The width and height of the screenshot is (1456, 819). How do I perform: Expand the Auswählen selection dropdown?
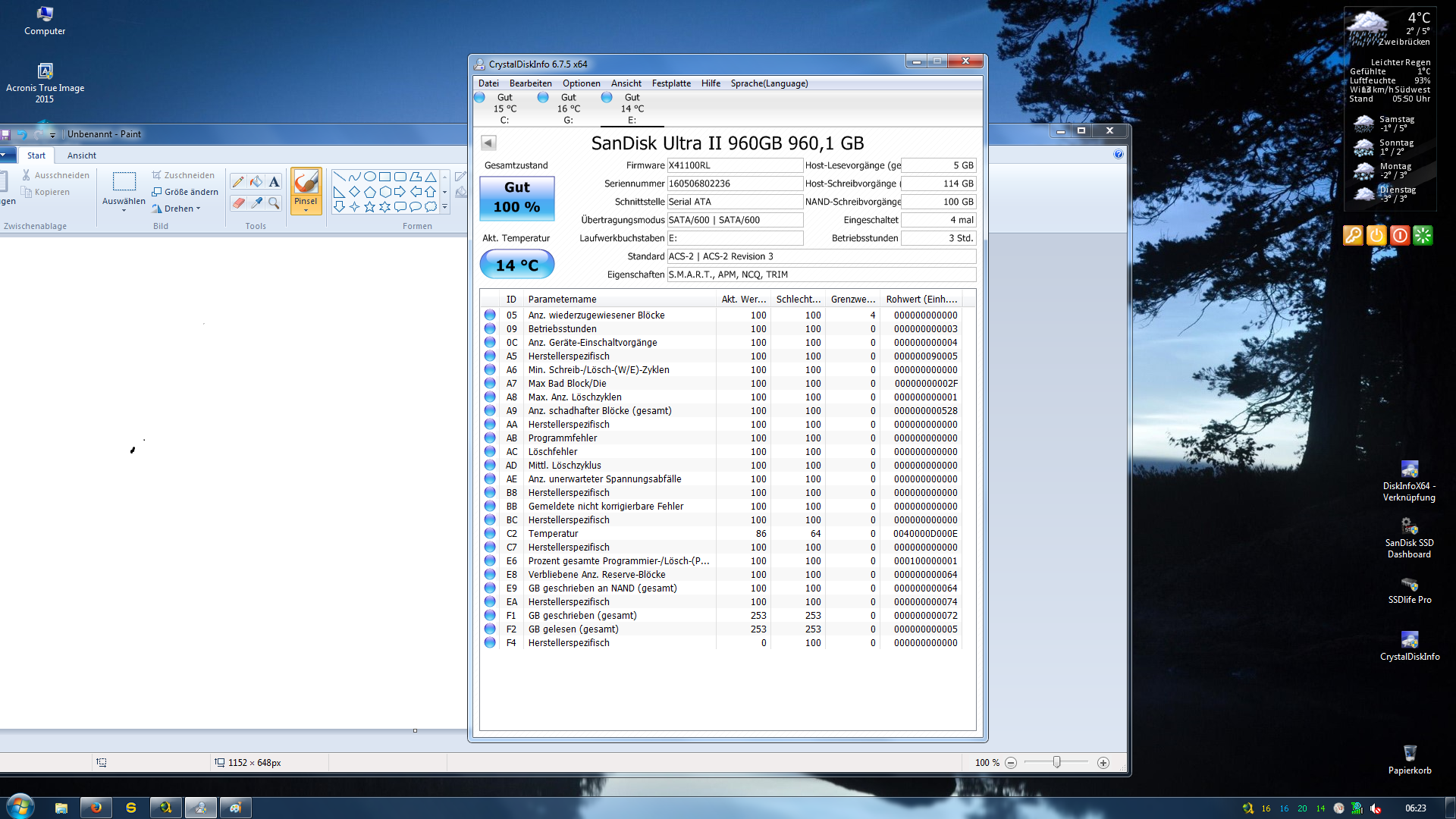[124, 210]
